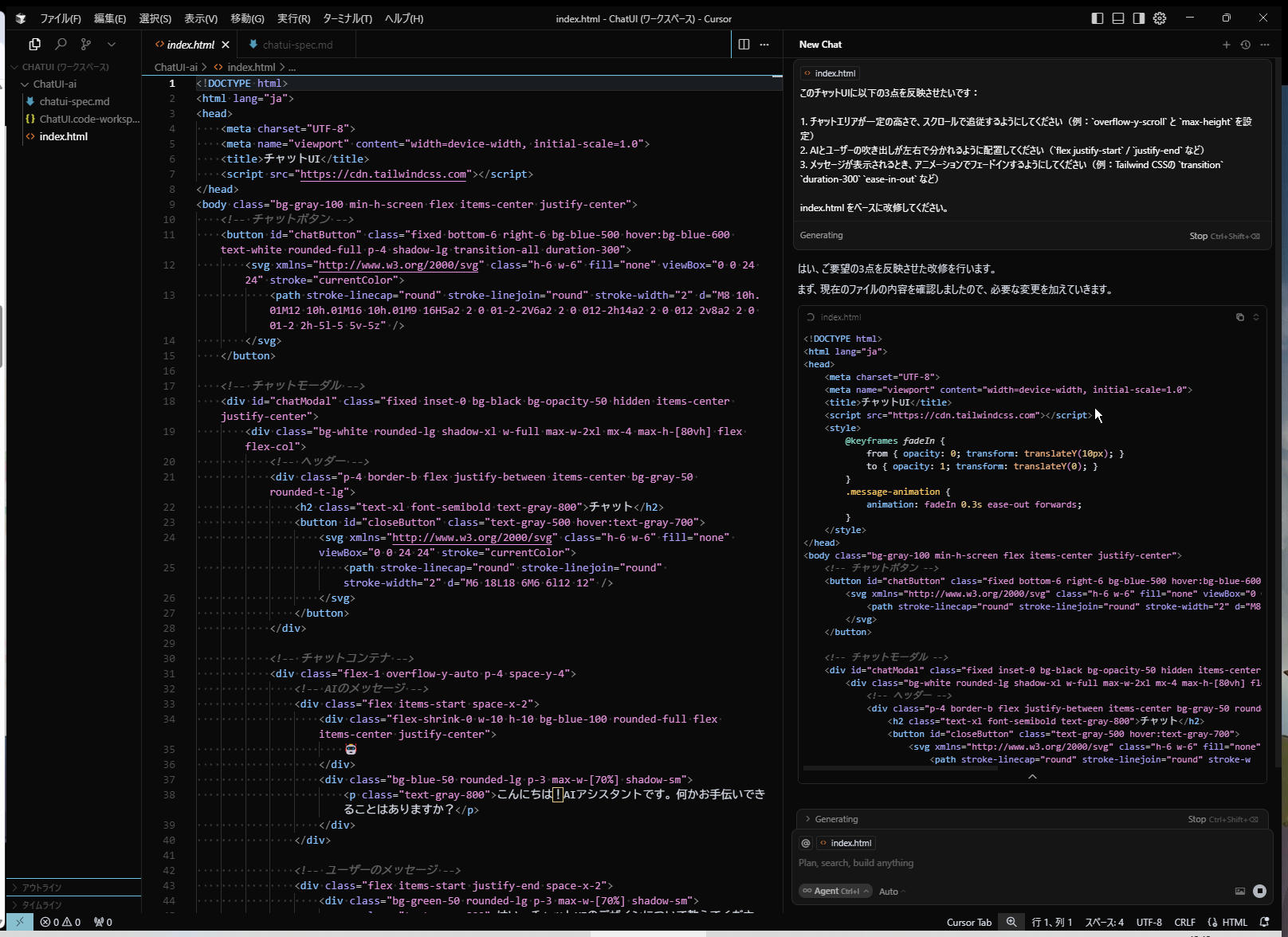Open the ターミナル(T) menu
The image size is (1288, 937).
(x=347, y=18)
